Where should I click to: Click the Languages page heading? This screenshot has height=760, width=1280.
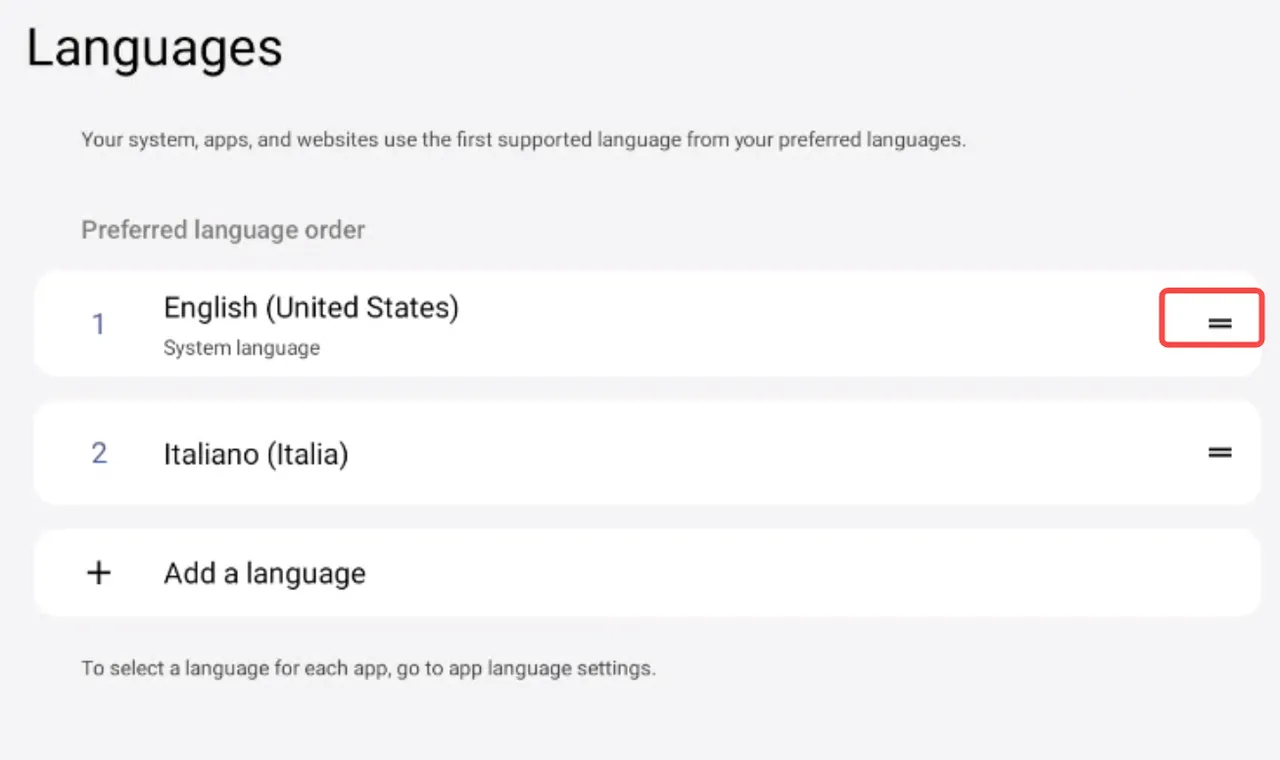click(154, 49)
